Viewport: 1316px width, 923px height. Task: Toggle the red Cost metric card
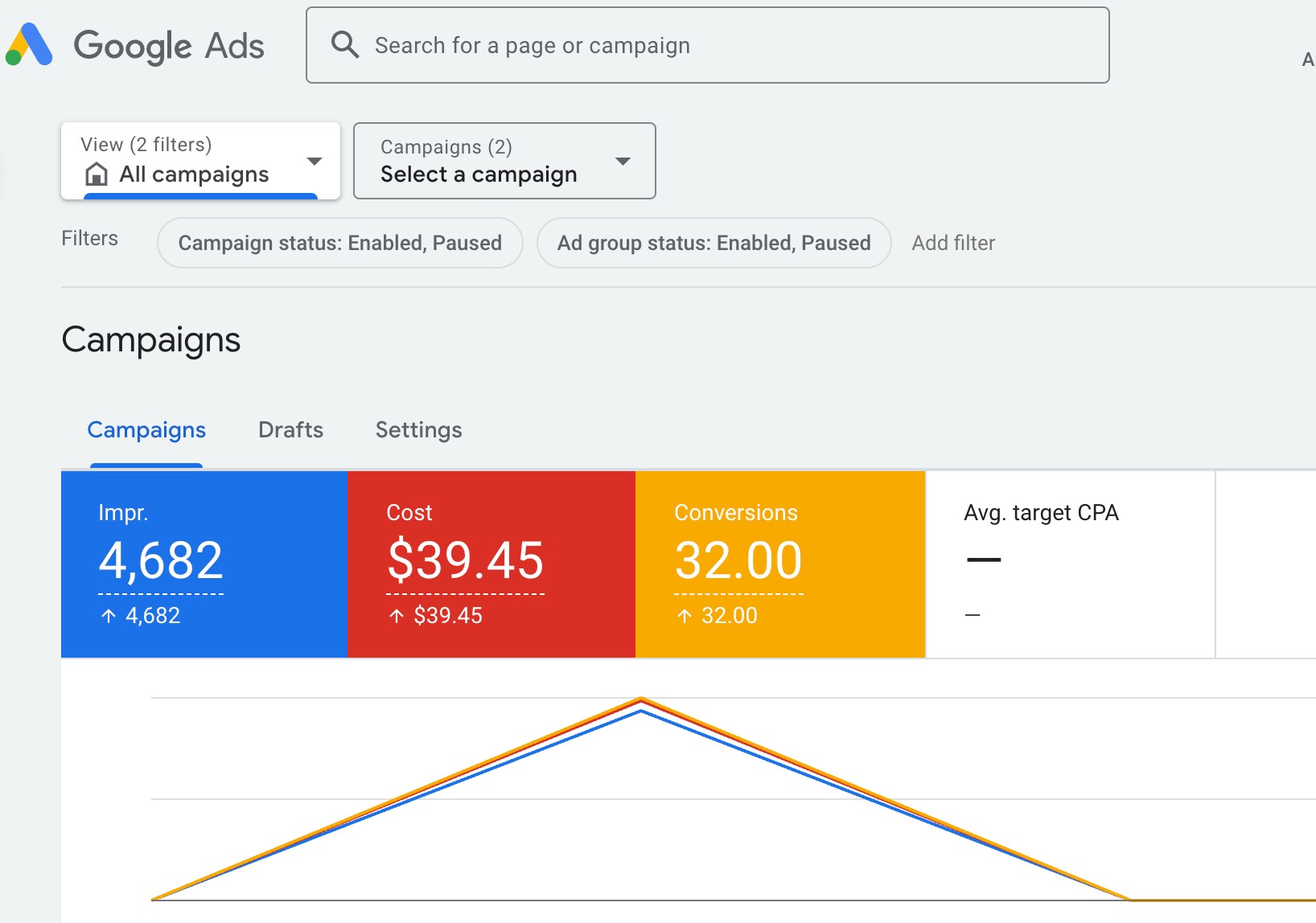pos(491,564)
